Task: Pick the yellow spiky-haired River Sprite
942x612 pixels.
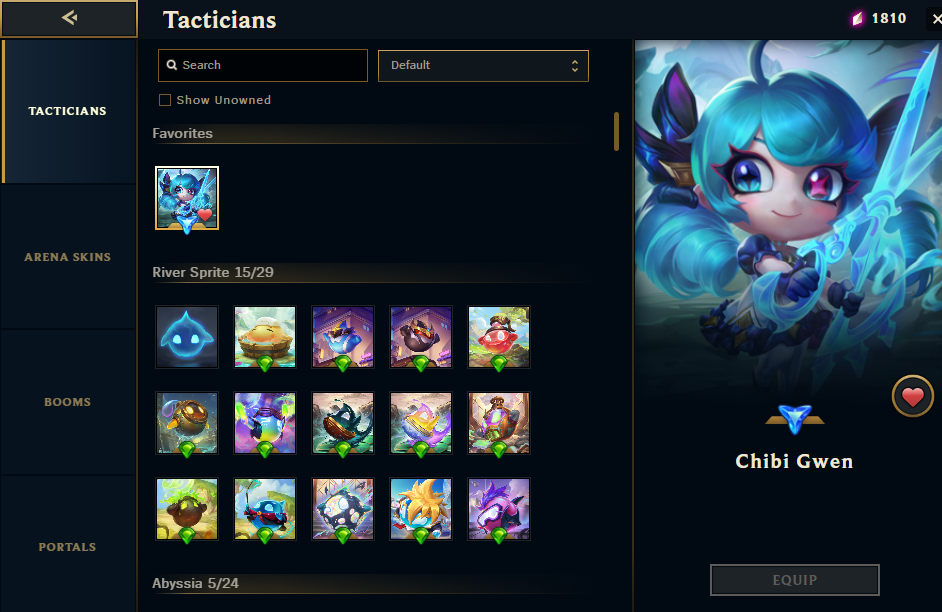Action: tap(421, 509)
